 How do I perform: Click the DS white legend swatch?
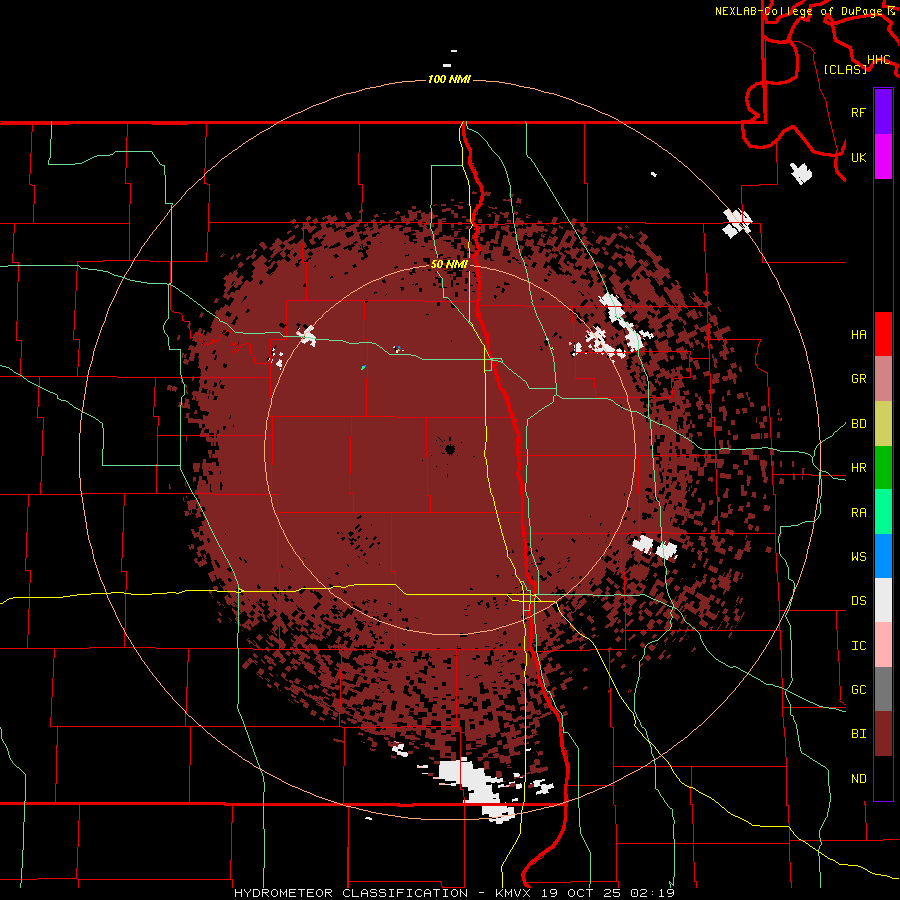pos(883,600)
